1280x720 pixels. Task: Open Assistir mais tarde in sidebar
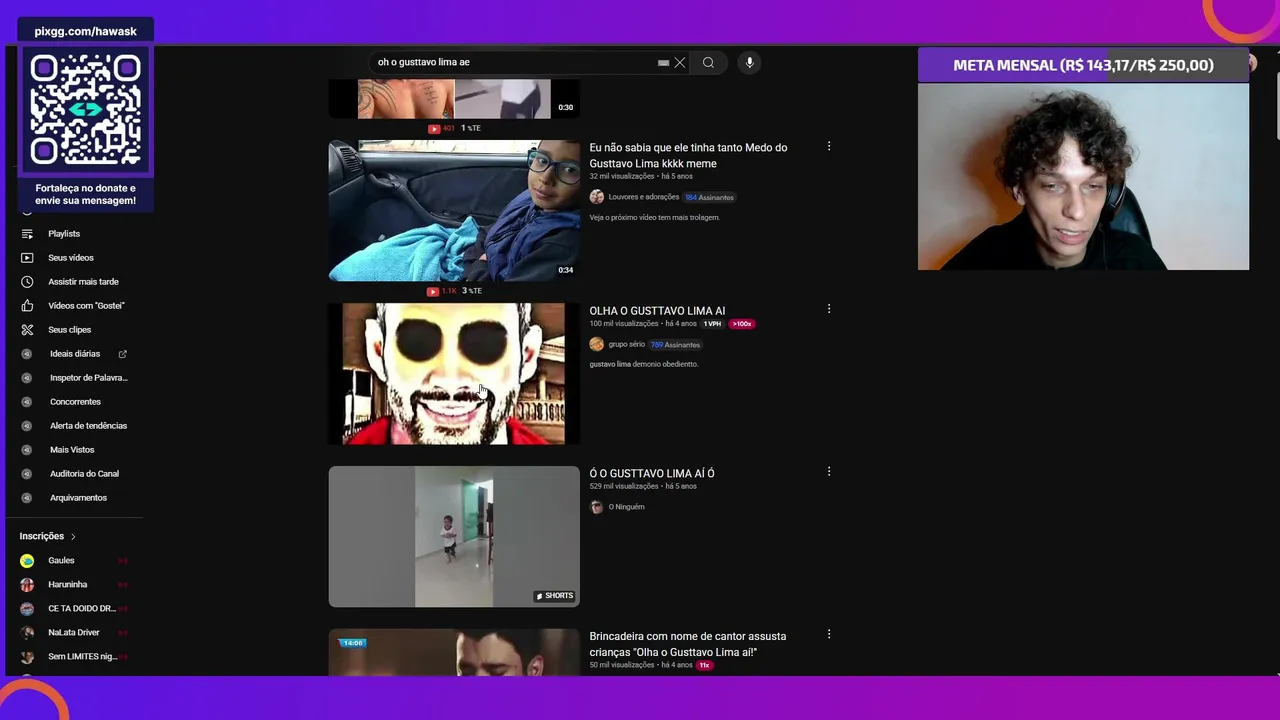point(83,282)
